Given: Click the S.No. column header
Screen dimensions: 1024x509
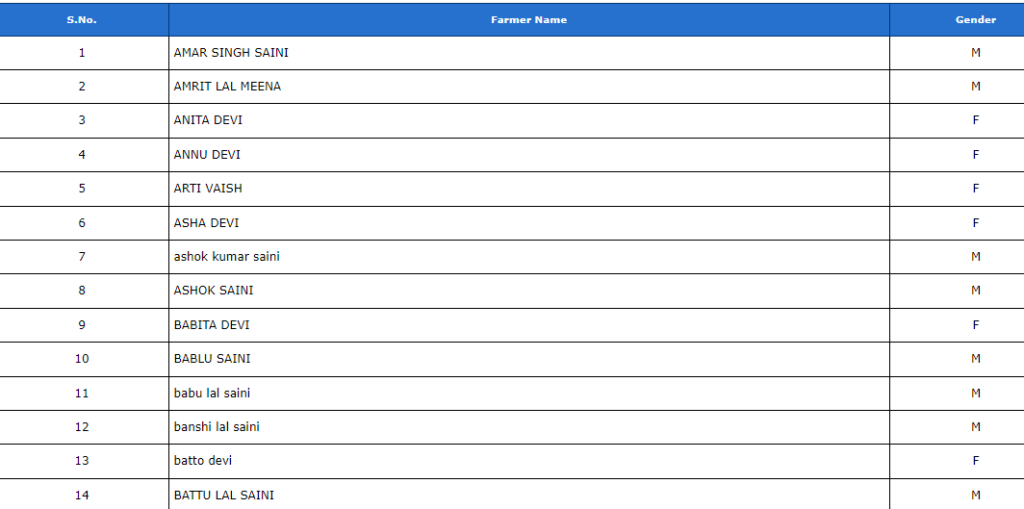Looking at the screenshot, I should [x=84, y=20].
